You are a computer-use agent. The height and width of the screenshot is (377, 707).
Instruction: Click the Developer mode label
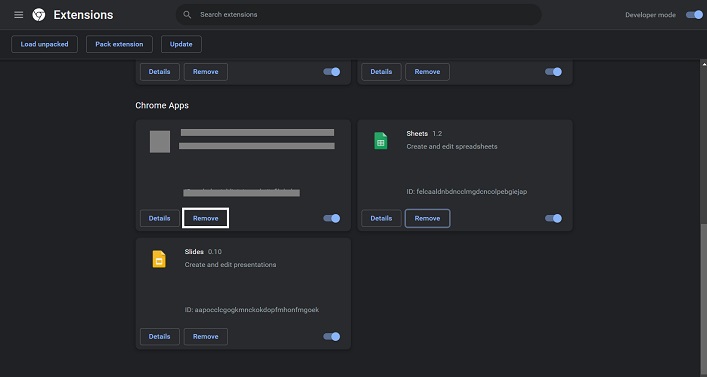pos(650,15)
